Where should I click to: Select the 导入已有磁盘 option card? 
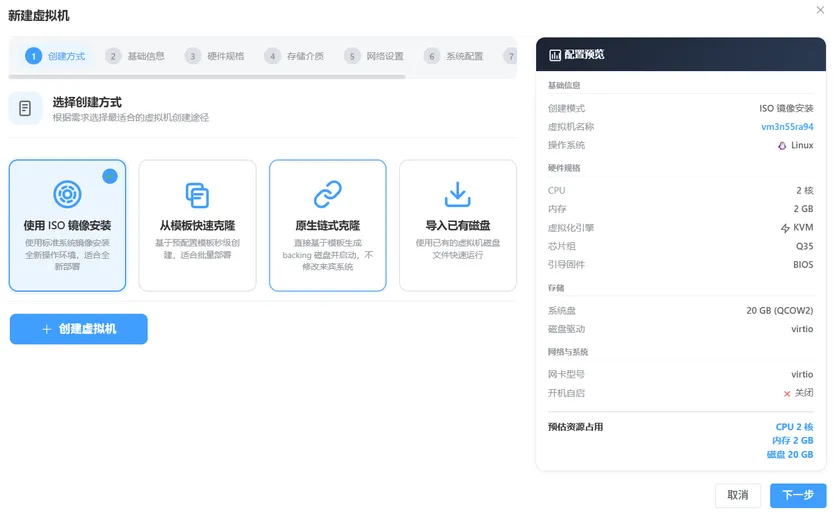pos(458,225)
